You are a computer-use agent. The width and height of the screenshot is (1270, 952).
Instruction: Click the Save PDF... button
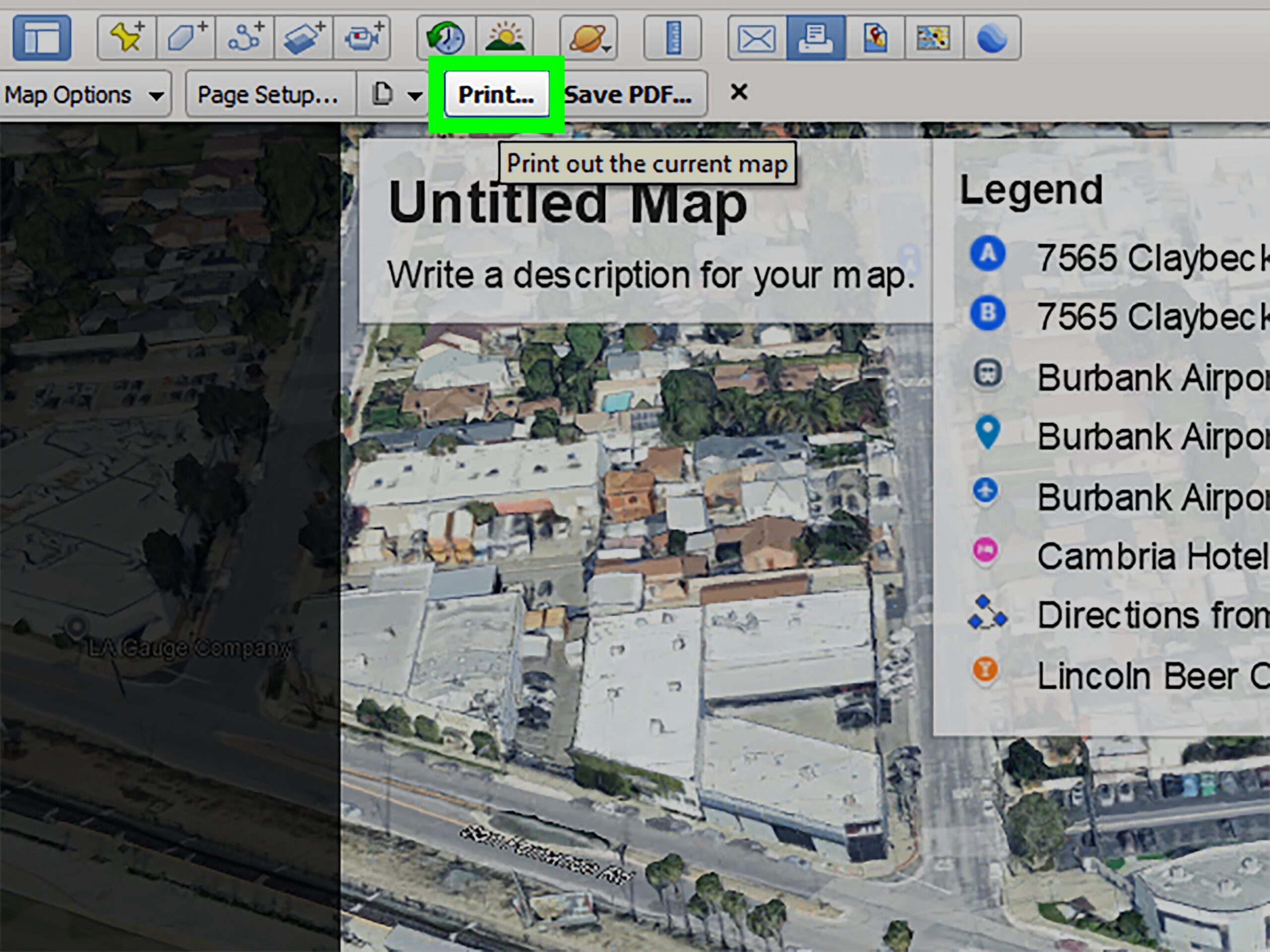[x=628, y=95]
